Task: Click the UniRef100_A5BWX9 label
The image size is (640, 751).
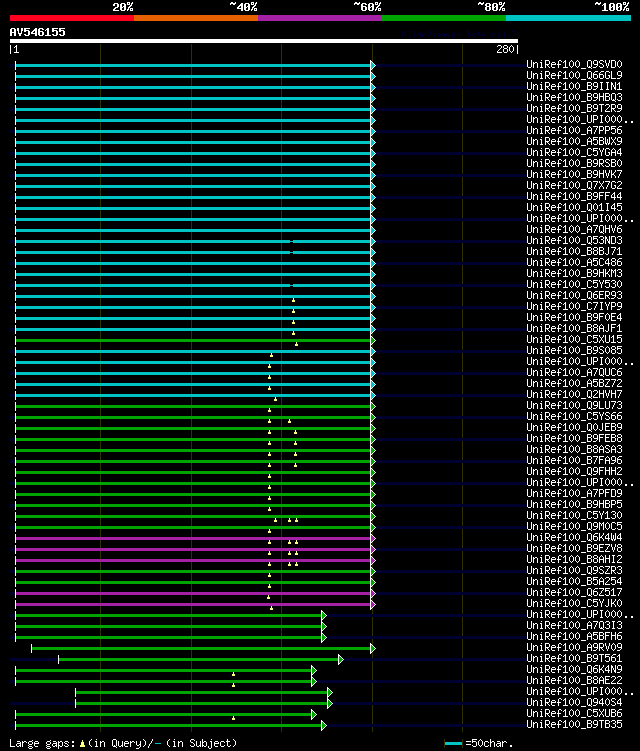Action: click(x=574, y=141)
